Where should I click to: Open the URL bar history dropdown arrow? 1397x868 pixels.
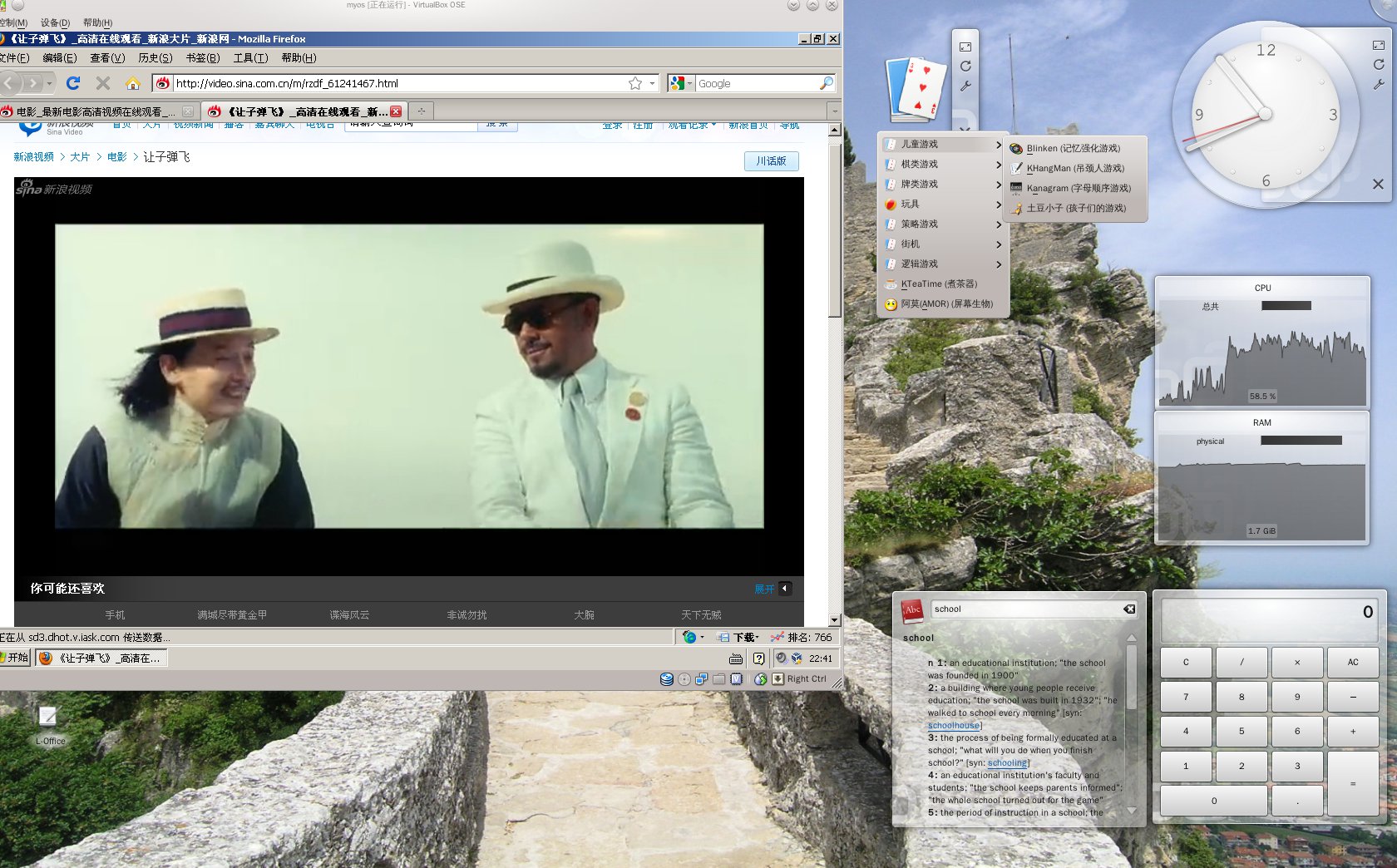(x=652, y=83)
